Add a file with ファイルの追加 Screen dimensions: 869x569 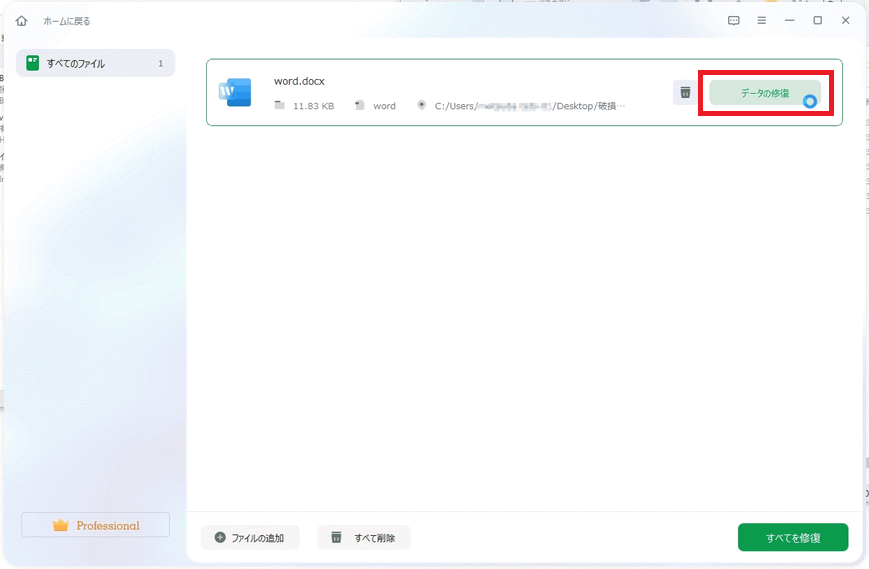(x=249, y=538)
